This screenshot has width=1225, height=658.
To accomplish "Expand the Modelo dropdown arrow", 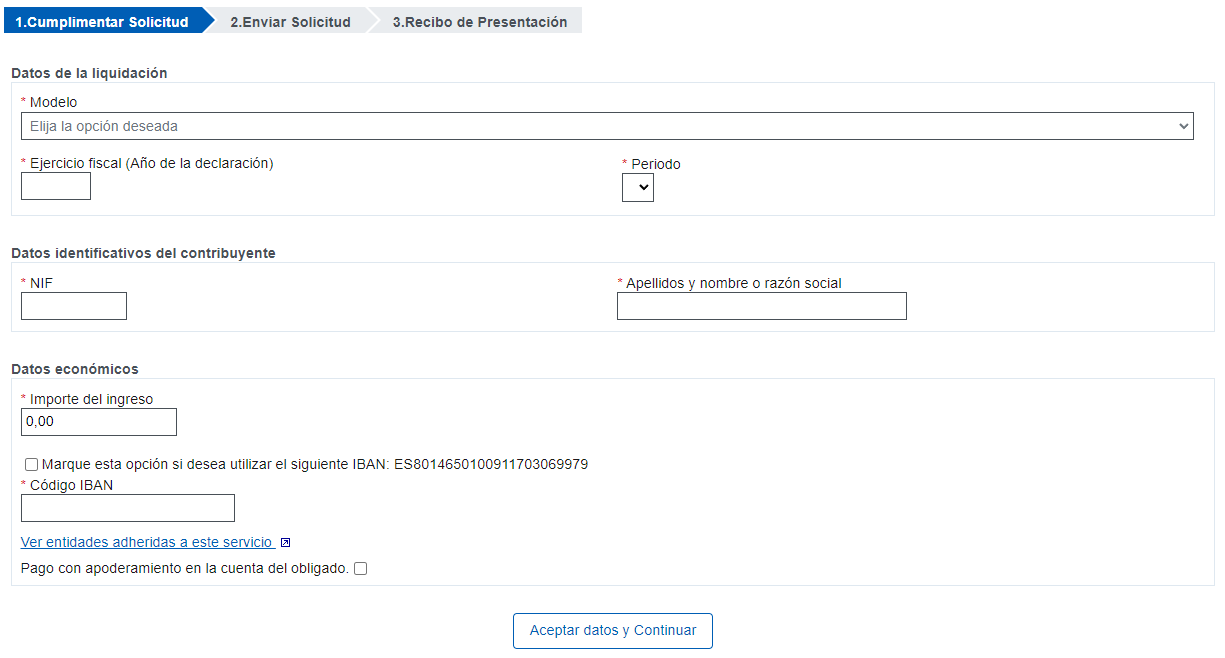I will 1184,127.
